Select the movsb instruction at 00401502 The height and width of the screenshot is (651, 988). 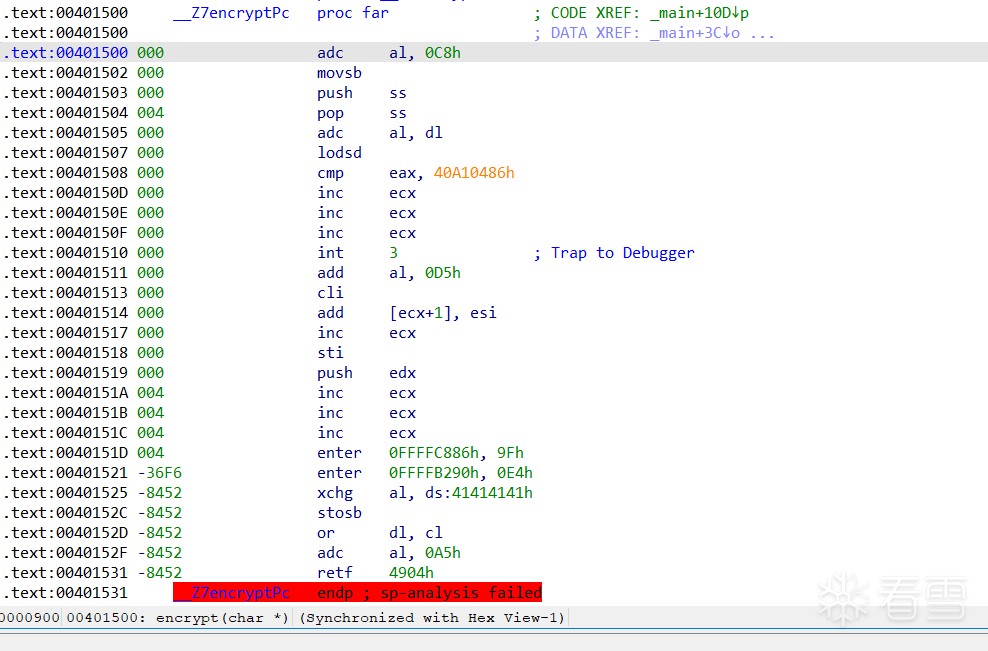[x=339, y=72]
